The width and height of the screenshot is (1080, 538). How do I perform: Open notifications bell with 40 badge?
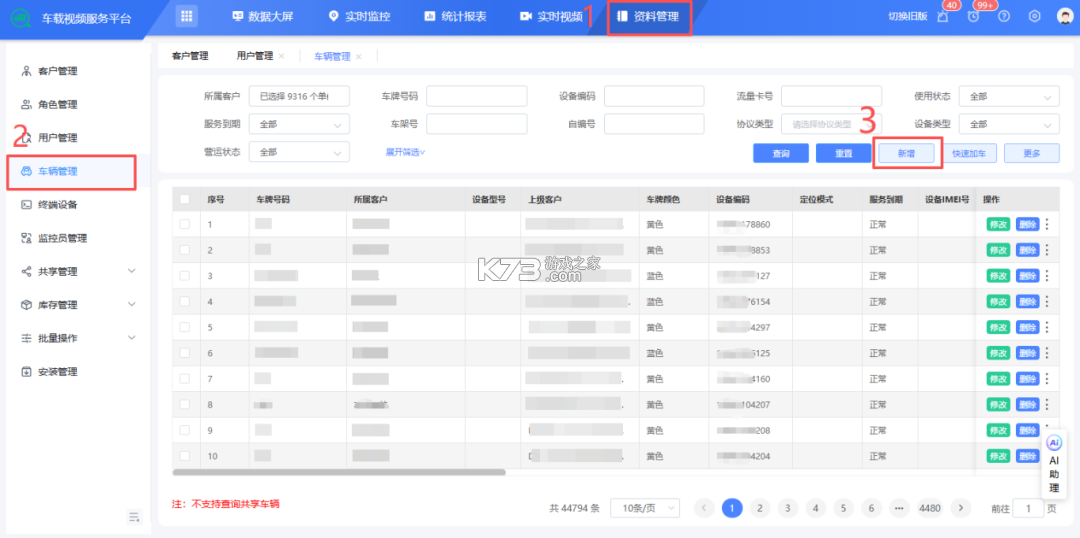tap(943, 17)
